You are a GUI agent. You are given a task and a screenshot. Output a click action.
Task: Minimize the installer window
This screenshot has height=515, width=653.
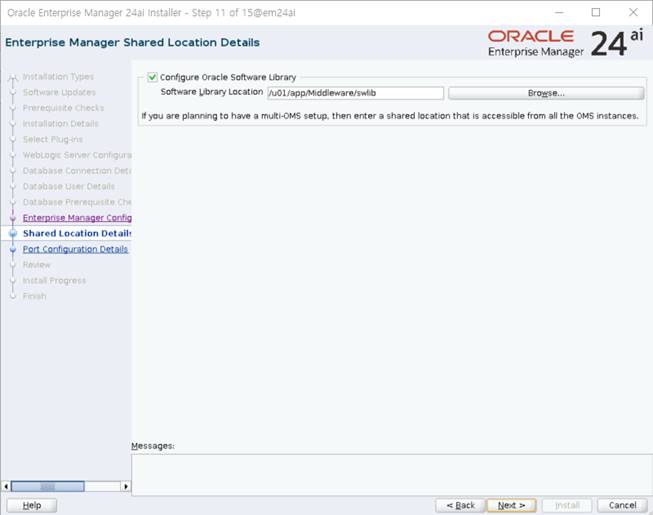(x=559, y=12)
